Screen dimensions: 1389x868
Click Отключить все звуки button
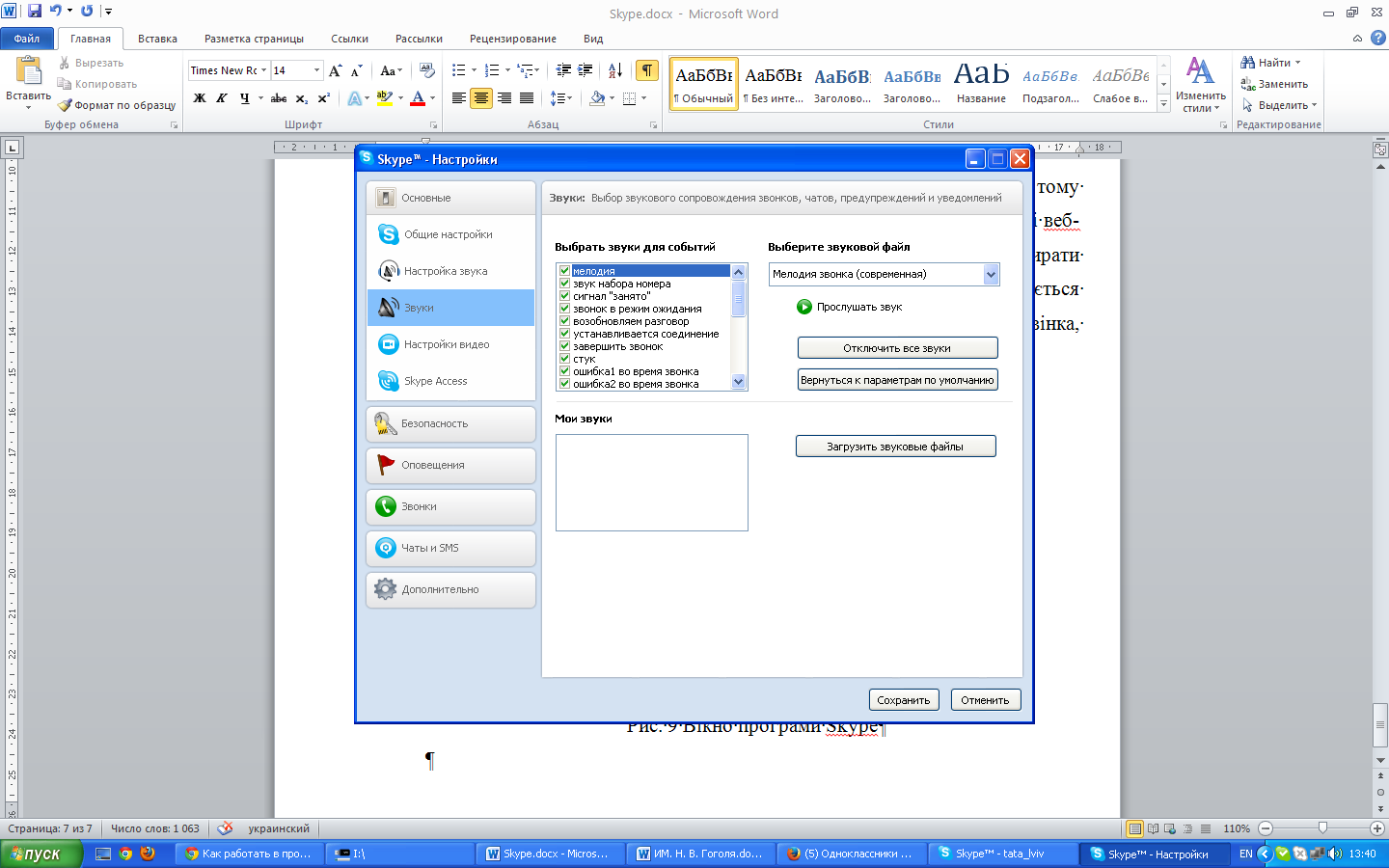897,348
